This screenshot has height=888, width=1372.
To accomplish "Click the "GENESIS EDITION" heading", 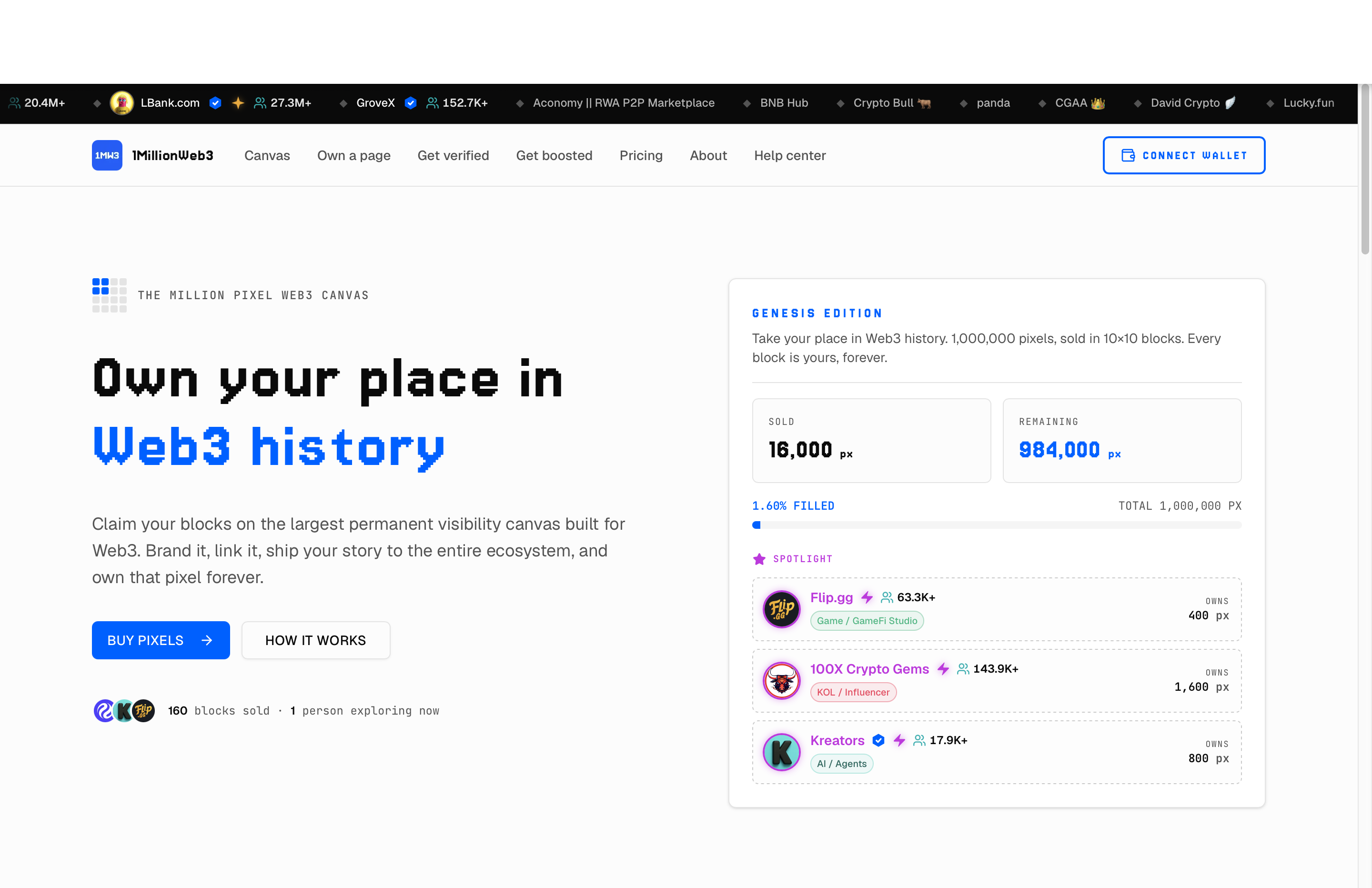I will pos(817,313).
